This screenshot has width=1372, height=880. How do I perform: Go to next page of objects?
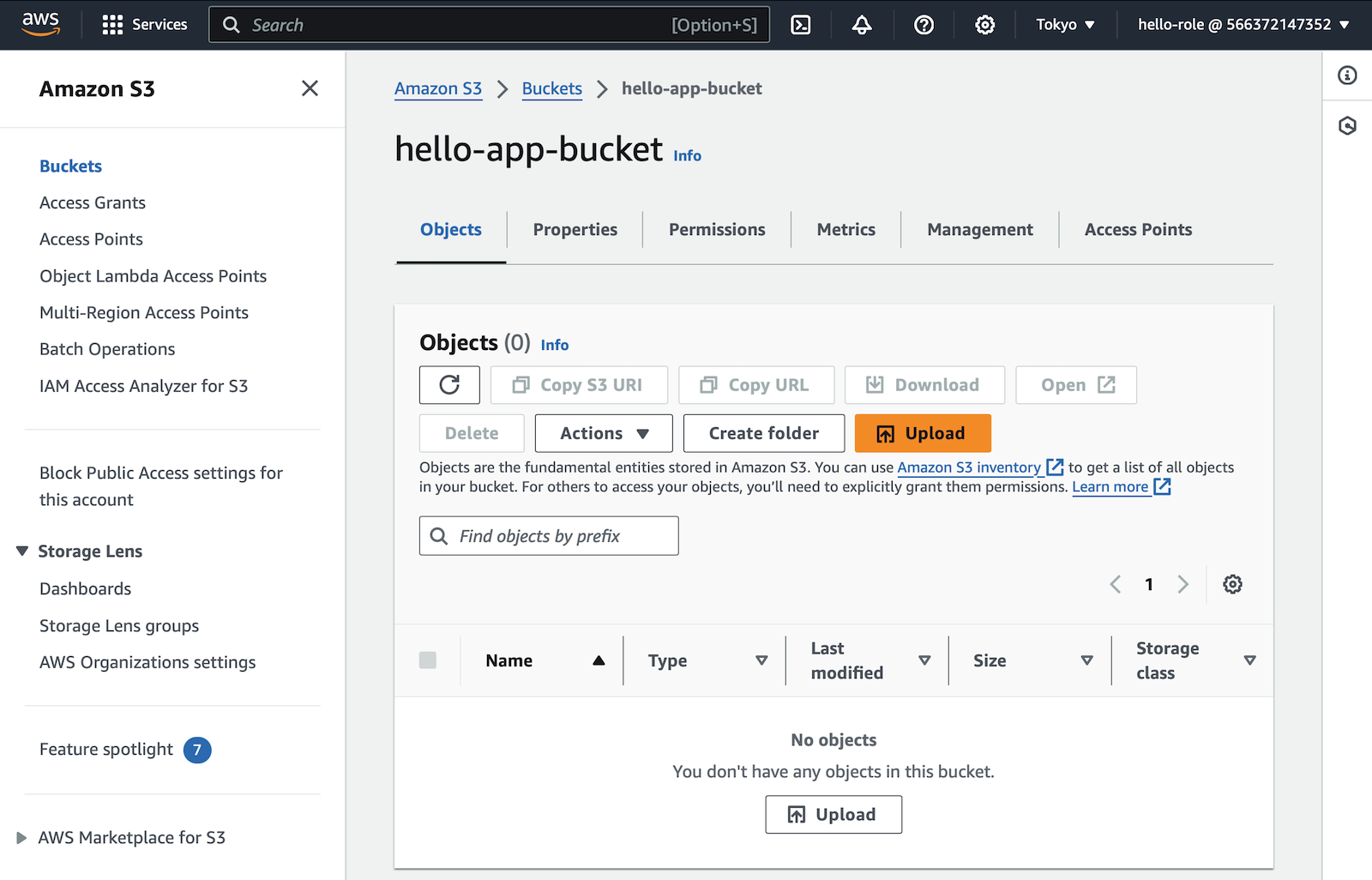click(1183, 584)
